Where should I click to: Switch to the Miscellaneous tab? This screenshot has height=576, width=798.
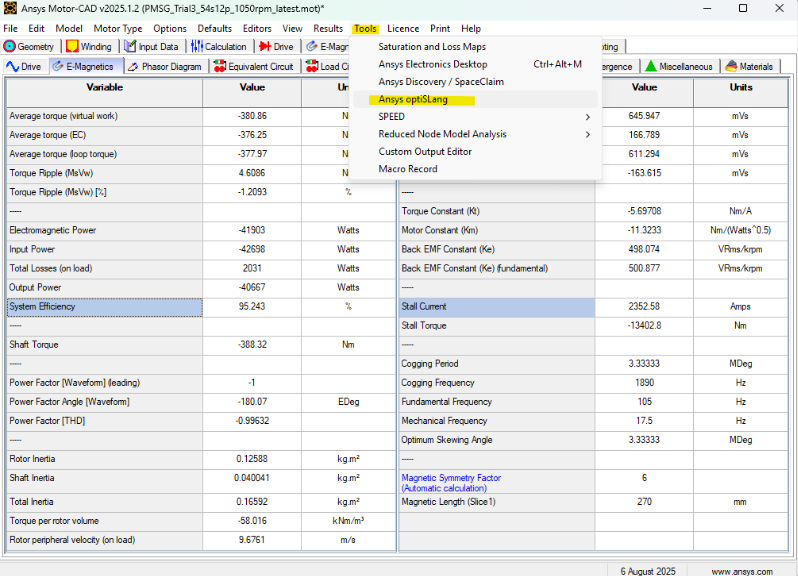pyautogui.click(x=679, y=67)
